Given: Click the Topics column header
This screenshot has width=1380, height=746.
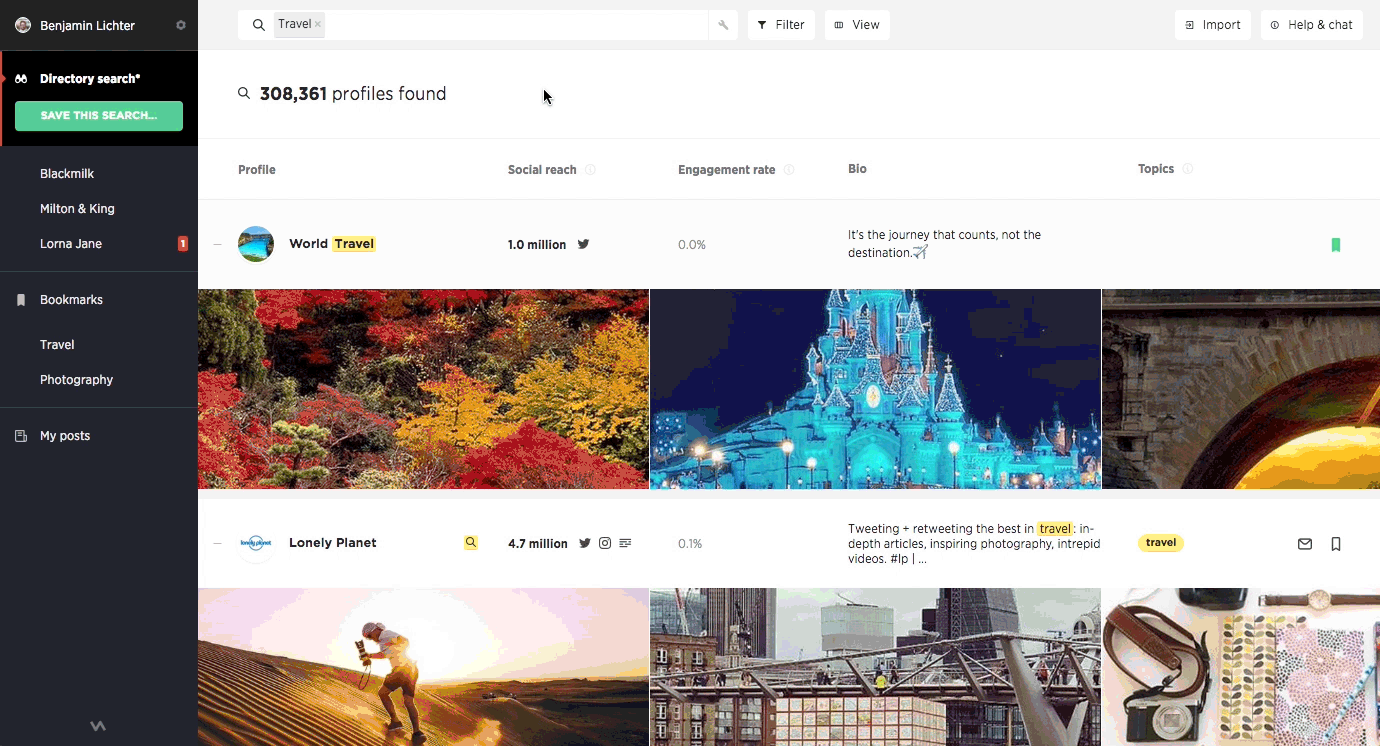Looking at the screenshot, I should [x=1156, y=169].
